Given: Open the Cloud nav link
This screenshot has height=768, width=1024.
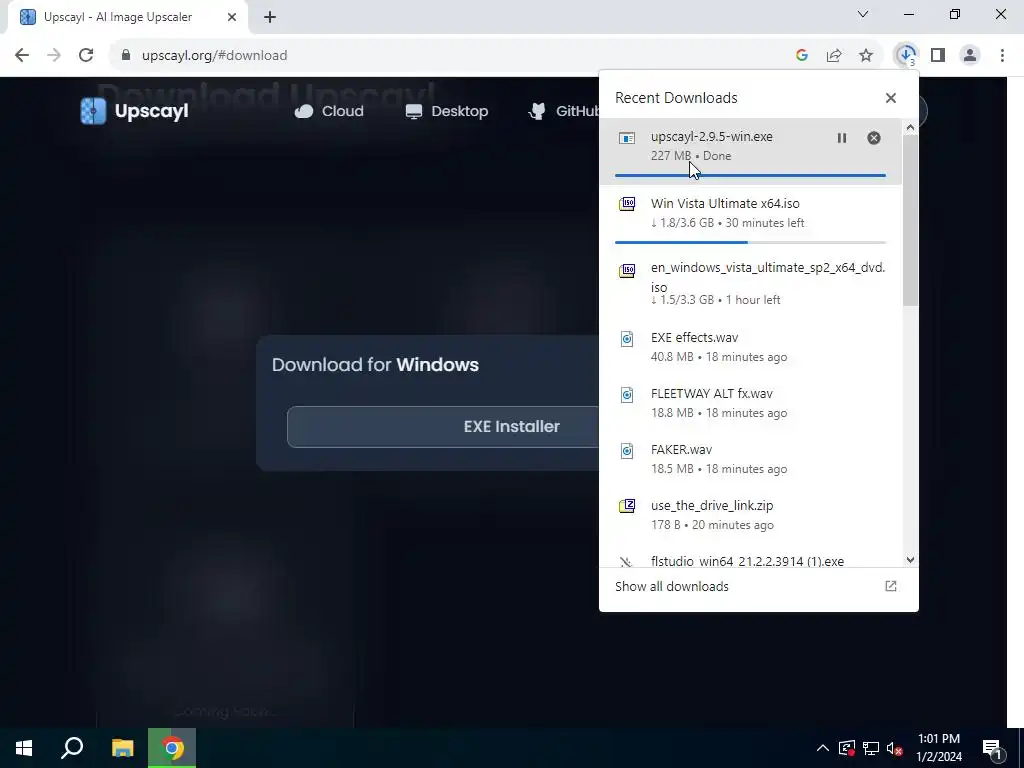Looking at the screenshot, I should (329, 111).
